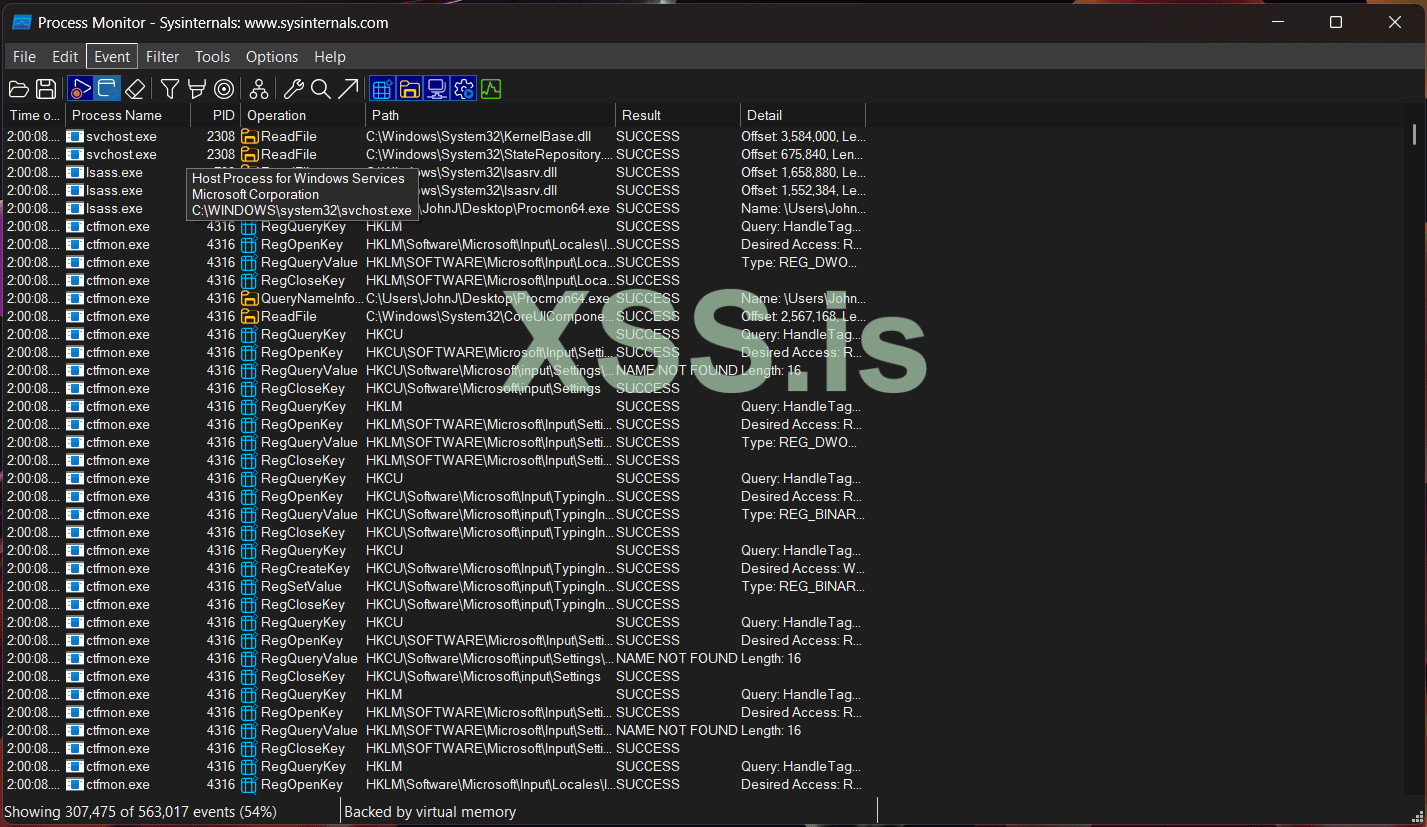This screenshot has width=1427, height=827.
Task: Enable autoscroll from the toolbar
Action: tap(106, 88)
